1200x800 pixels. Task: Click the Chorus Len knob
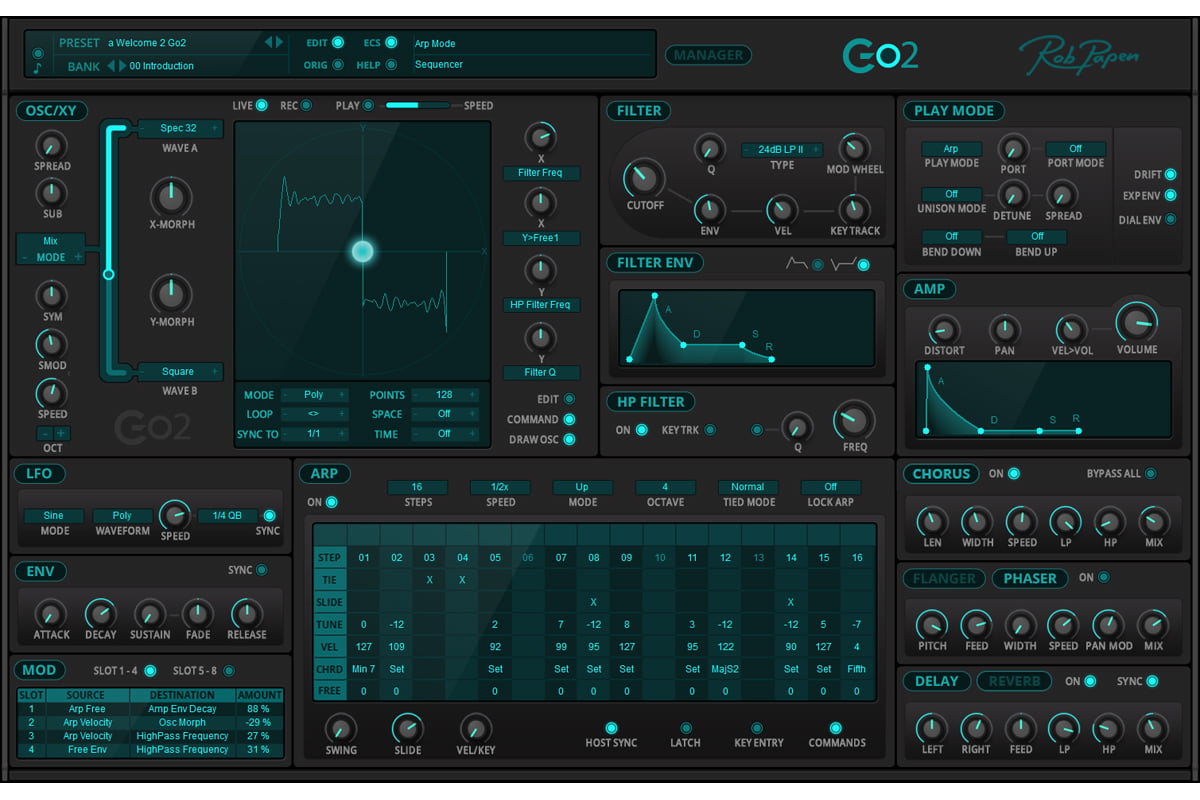pos(931,521)
